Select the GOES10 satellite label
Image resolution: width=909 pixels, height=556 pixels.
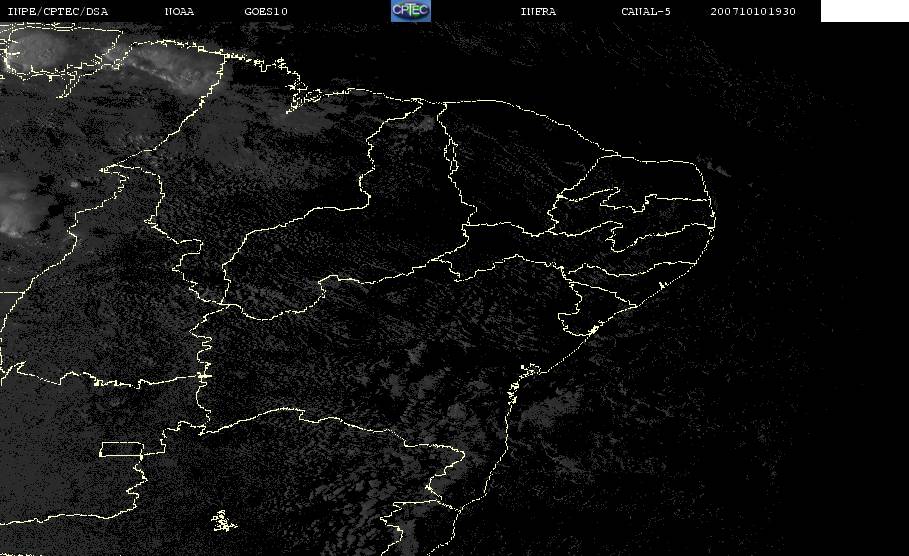266,12
